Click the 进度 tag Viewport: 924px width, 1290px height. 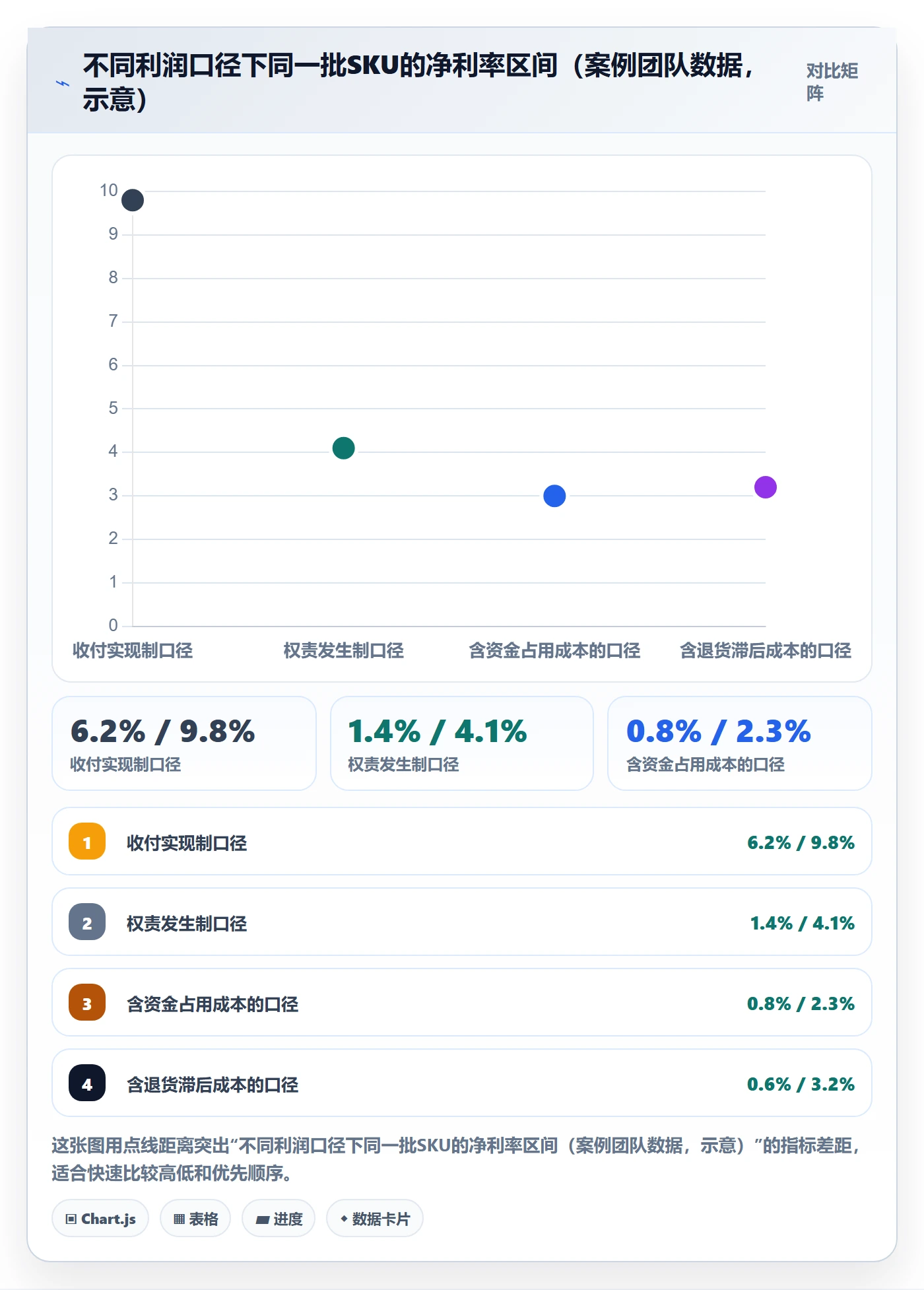click(279, 1219)
